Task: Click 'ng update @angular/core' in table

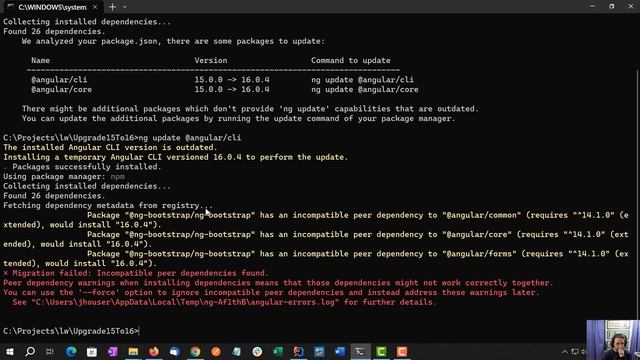Action: [364, 89]
